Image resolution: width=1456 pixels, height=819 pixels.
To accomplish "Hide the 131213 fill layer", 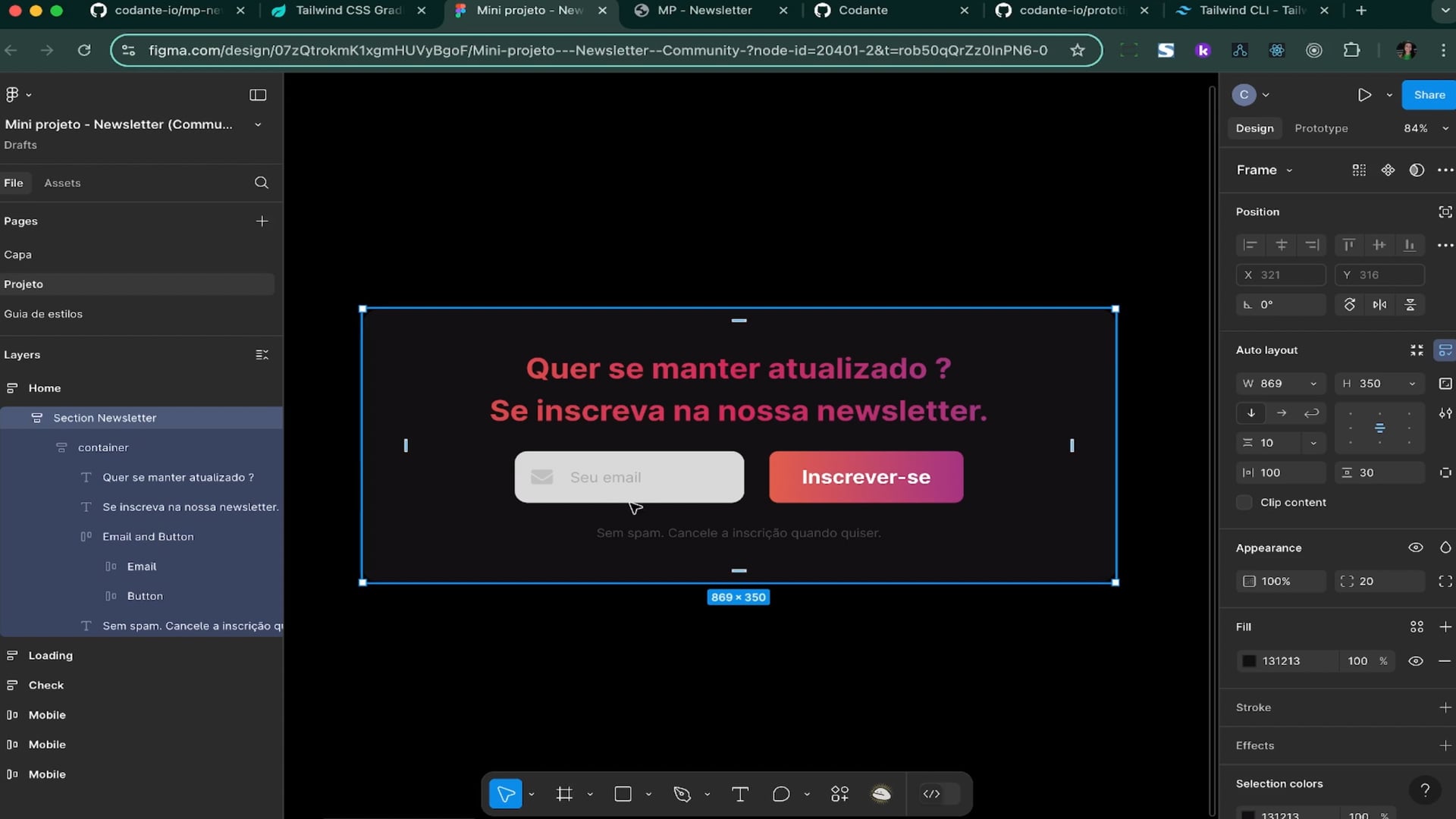I will pos(1415,661).
